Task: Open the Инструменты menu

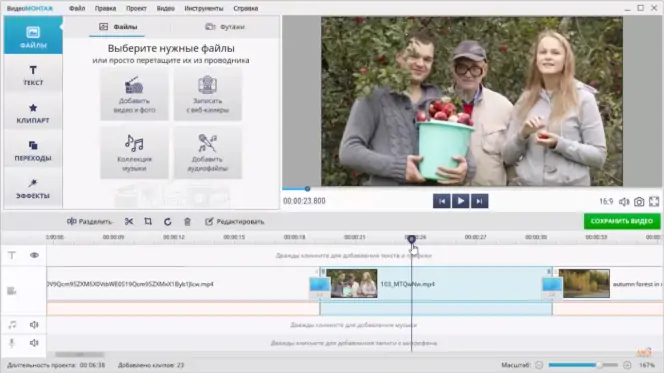Action: click(x=204, y=8)
